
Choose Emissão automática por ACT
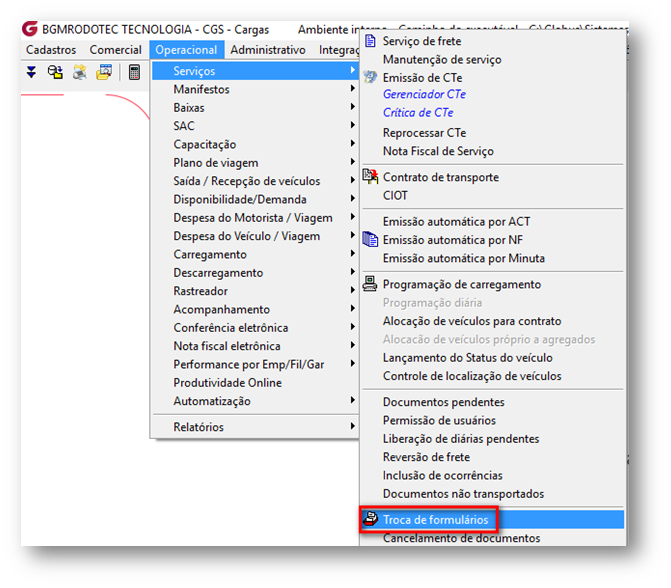[456, 222]
